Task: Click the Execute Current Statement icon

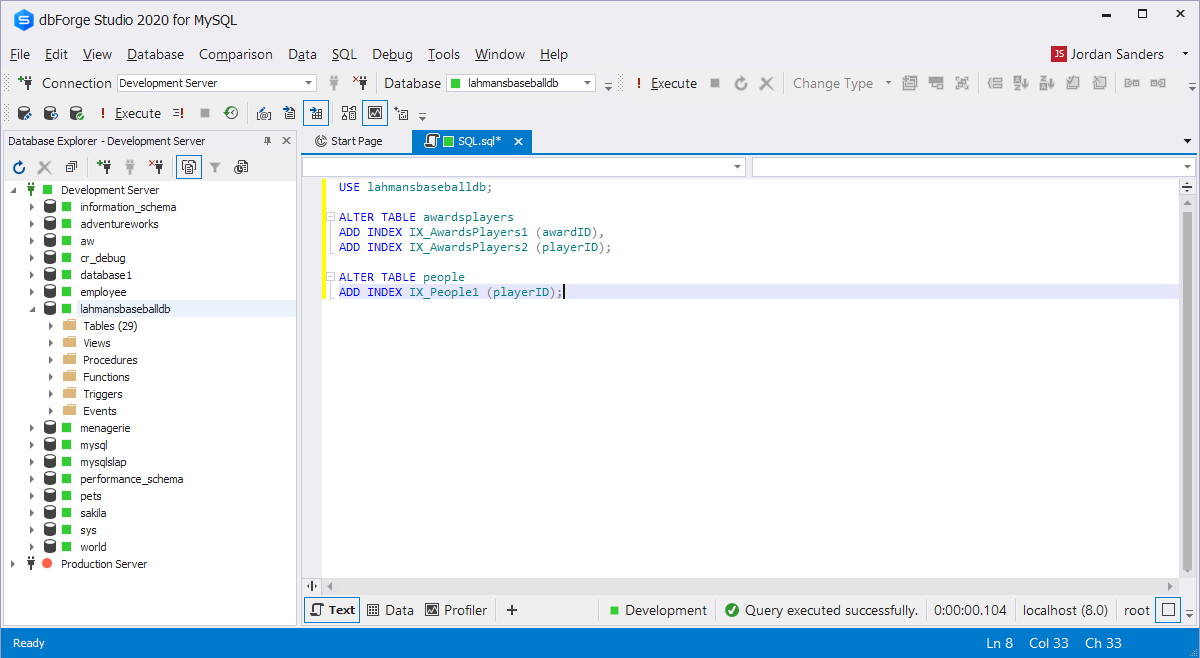Action: pos(178,113)
